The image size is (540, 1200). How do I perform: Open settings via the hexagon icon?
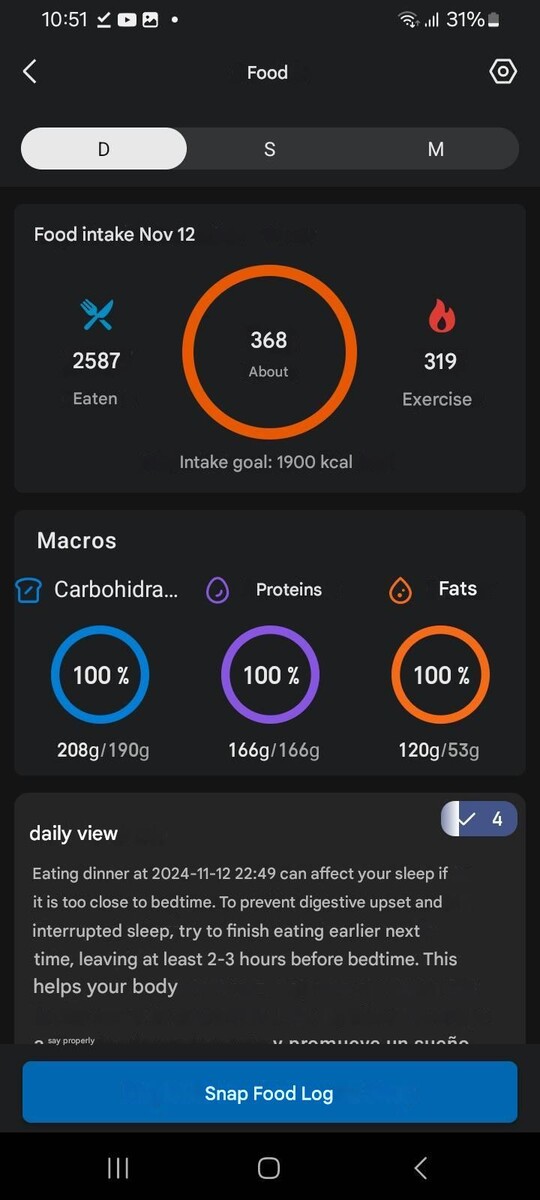point(503,72)
